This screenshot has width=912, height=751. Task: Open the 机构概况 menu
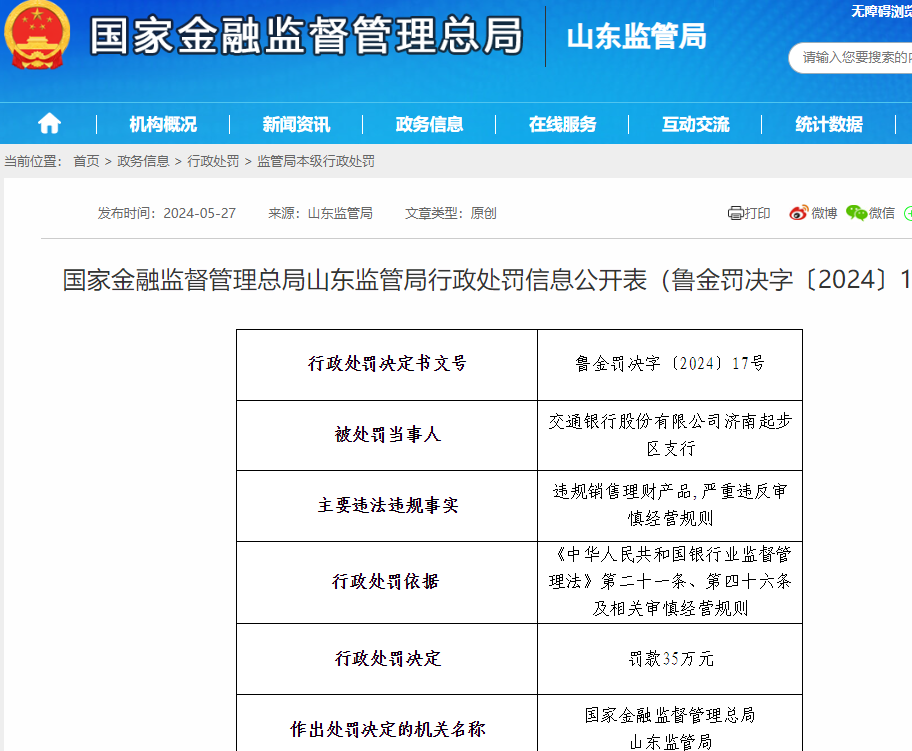pyautogui.click(x=163, y=124)
